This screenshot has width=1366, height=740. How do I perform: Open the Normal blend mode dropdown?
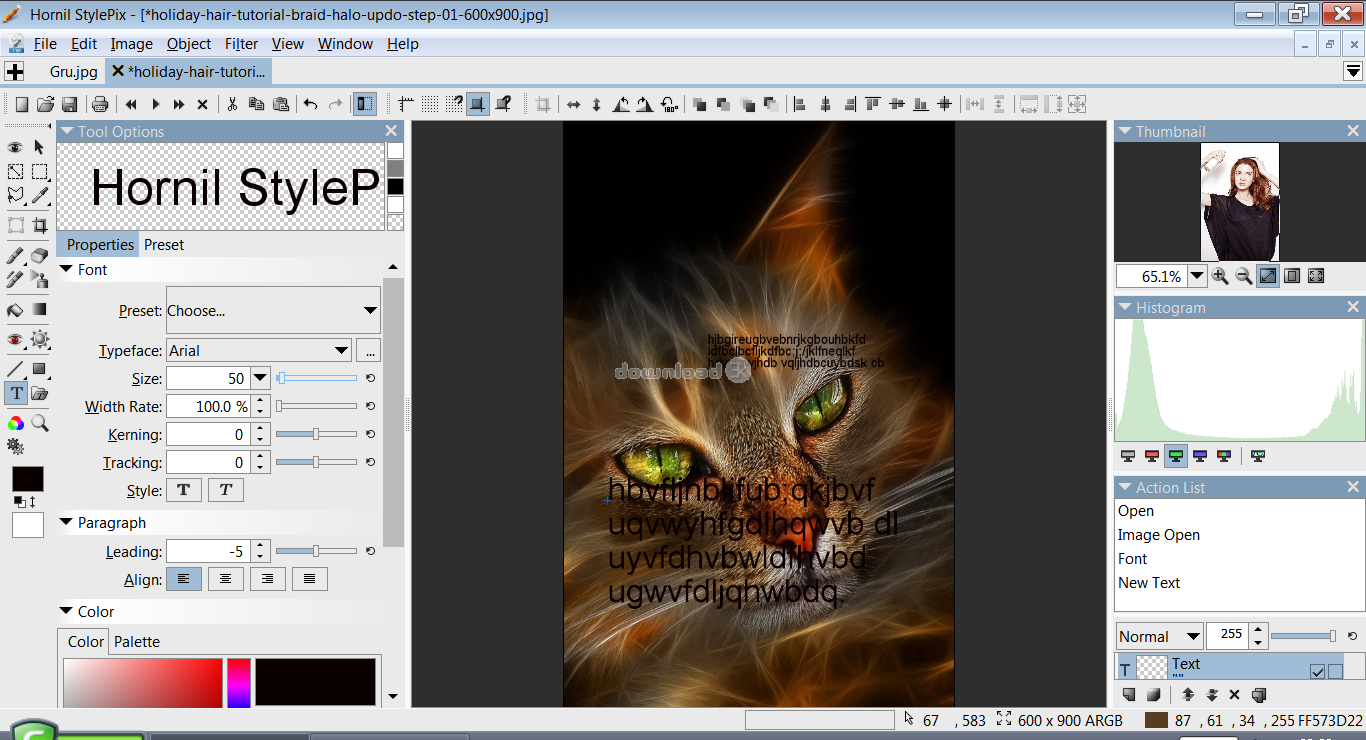coord(1159,636)
